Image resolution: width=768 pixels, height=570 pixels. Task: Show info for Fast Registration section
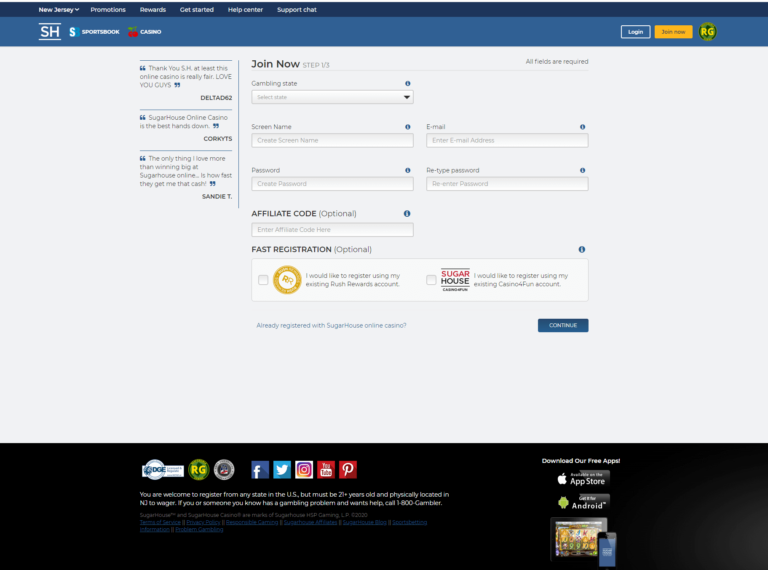click(x=582, y=249)
